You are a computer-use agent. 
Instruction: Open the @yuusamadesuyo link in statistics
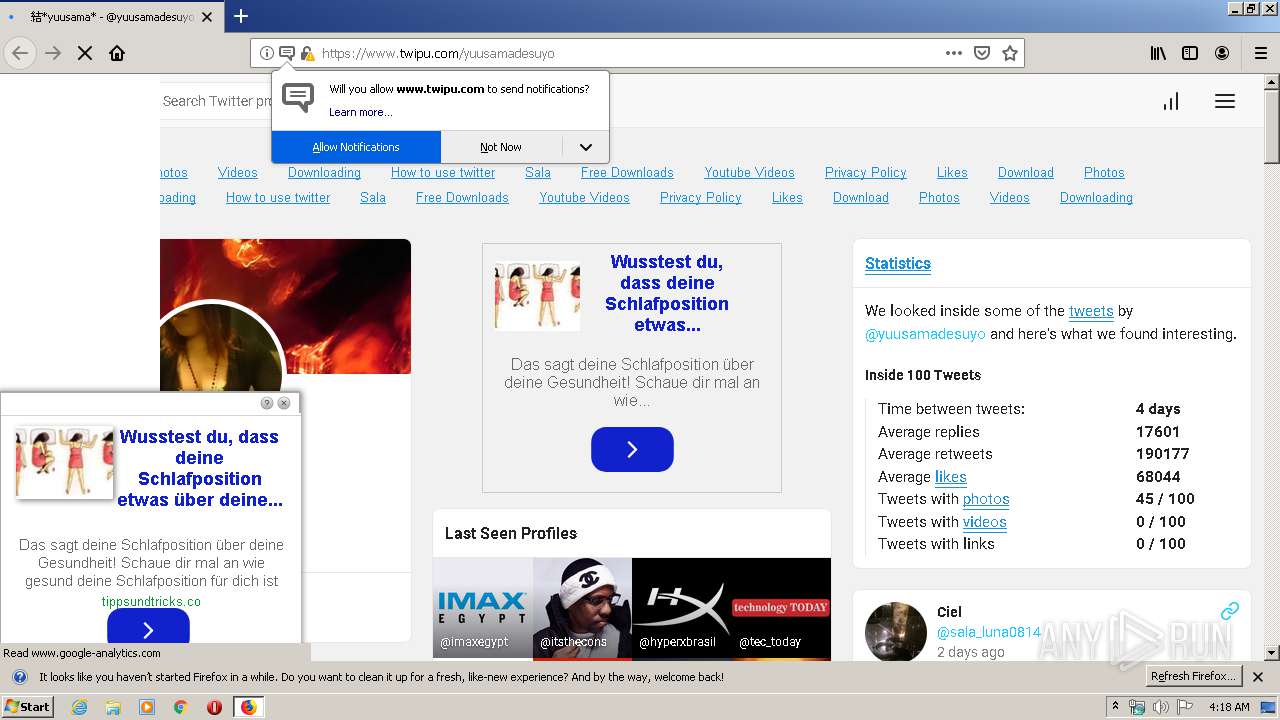[x=925, y=334]
